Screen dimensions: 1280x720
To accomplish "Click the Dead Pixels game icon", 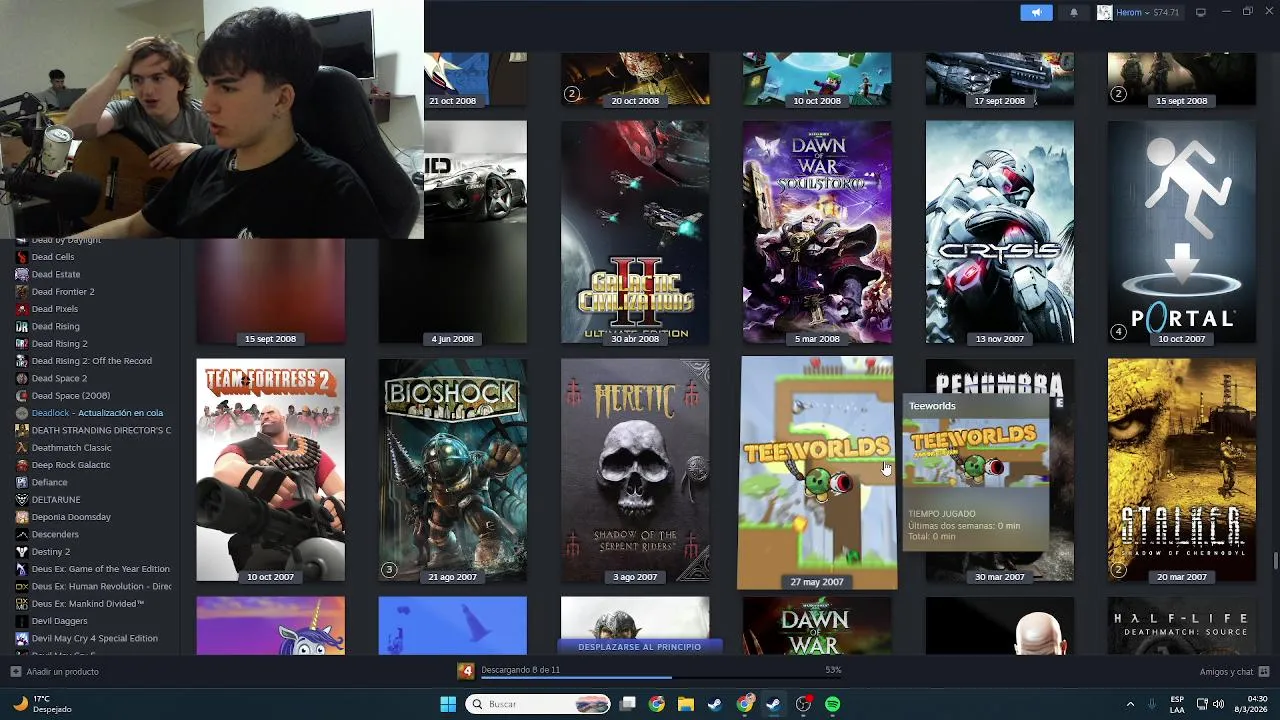I will tap(22, 309).
